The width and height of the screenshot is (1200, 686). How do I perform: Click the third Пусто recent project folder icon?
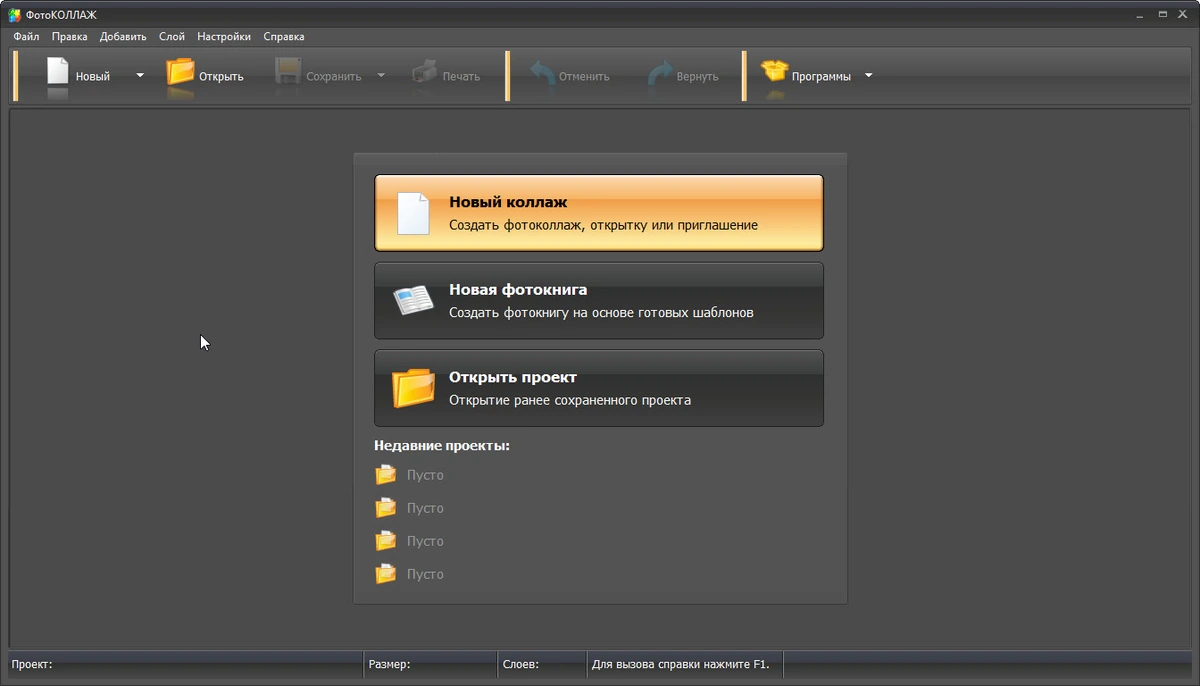coord(385,541)
